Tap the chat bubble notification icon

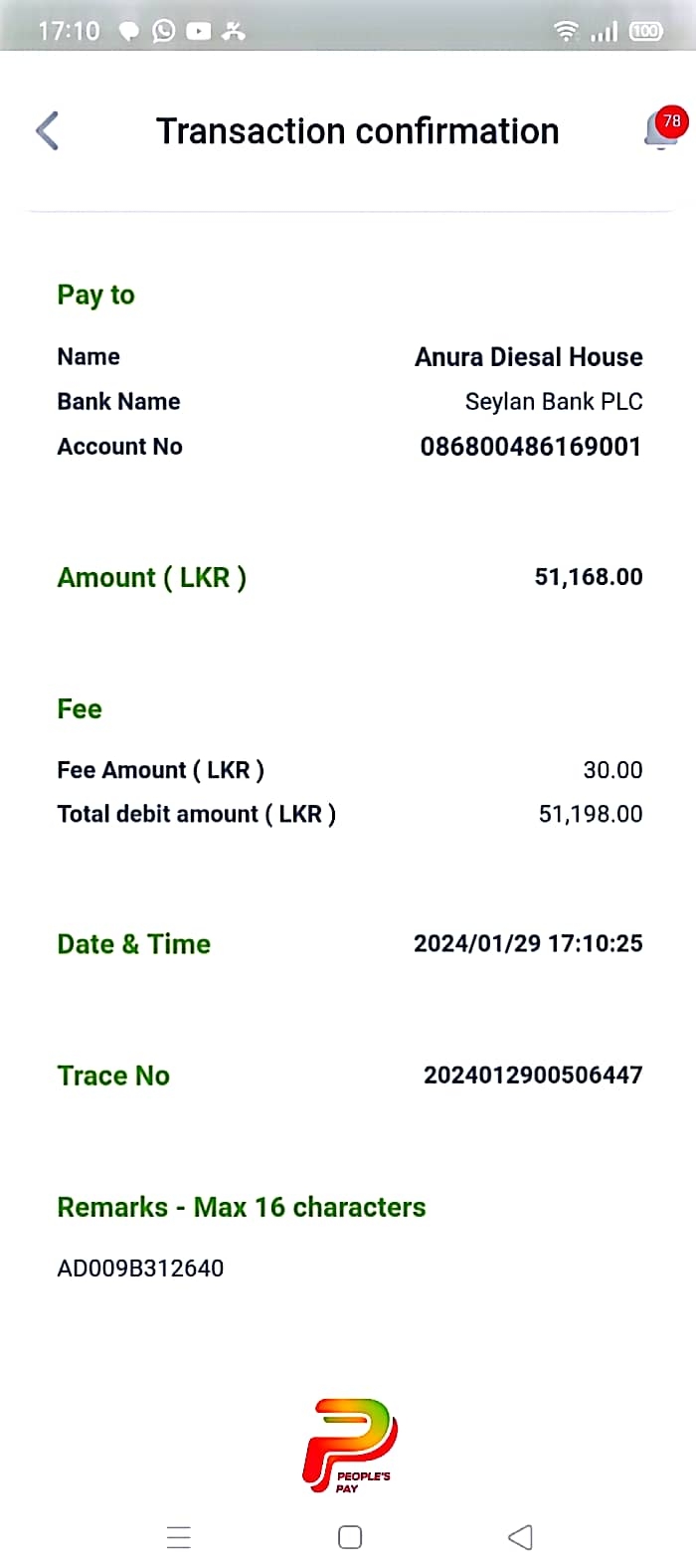(129, 31)
